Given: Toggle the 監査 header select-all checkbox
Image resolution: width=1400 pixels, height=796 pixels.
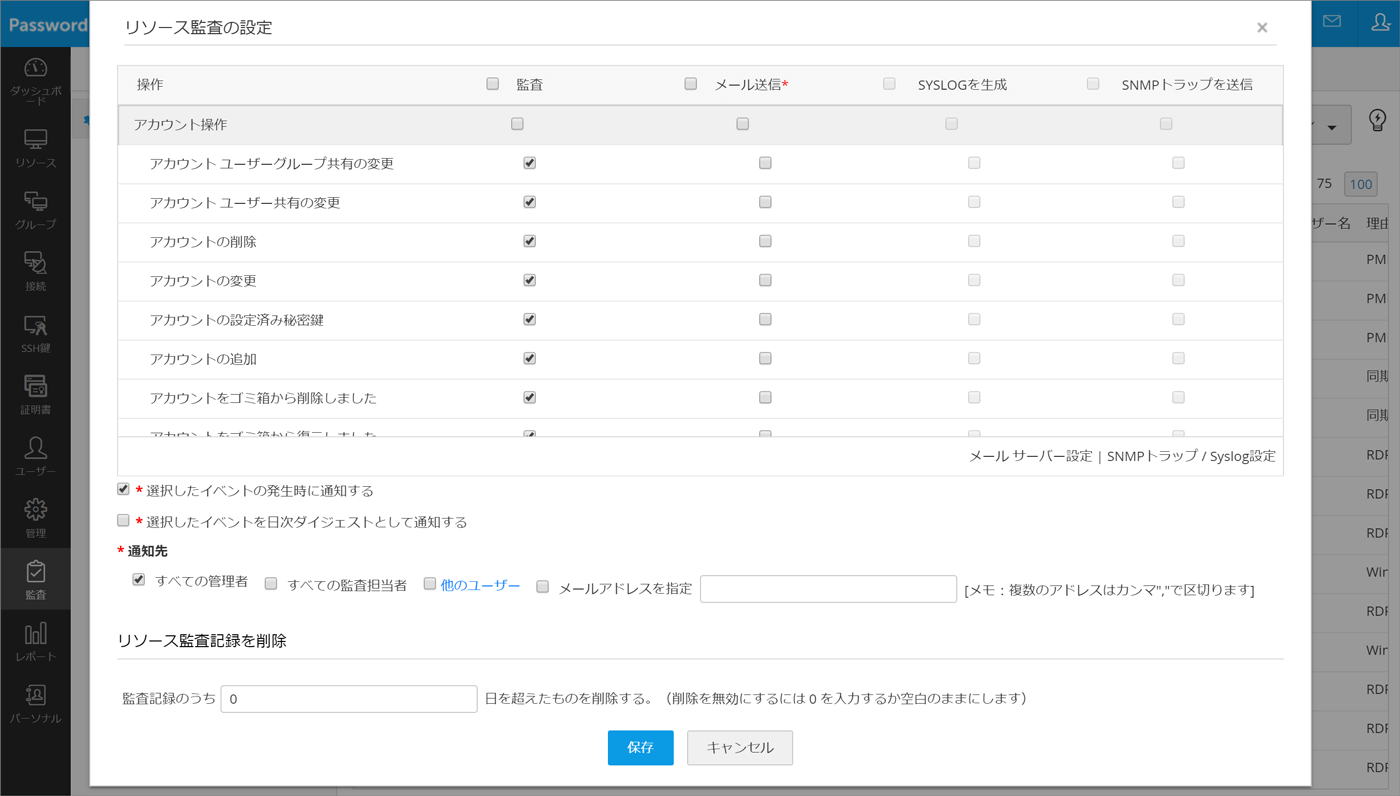Looking at the screenshot, I should click(492, 84).
